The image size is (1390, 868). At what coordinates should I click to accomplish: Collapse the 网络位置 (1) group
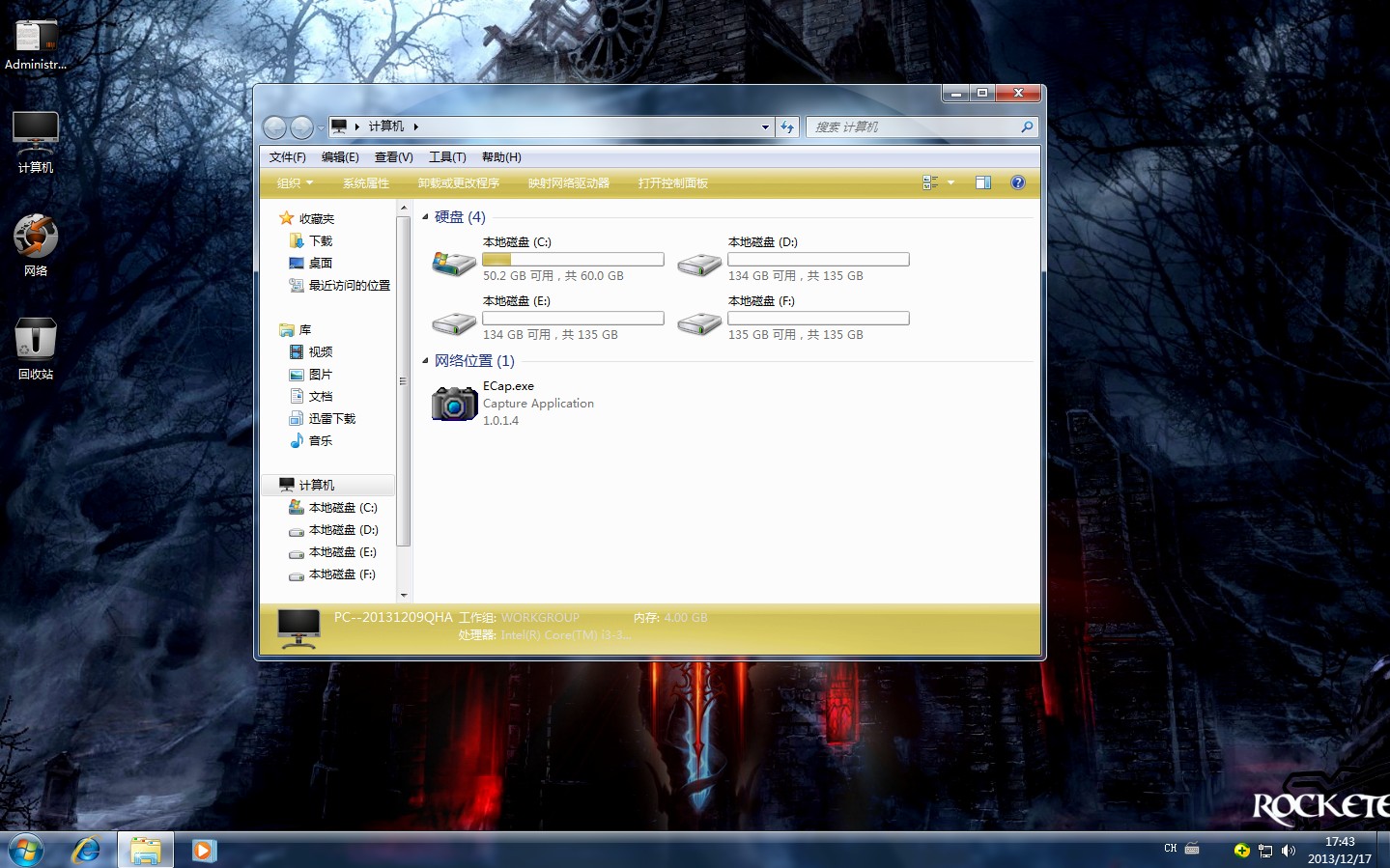click(x=425, y=360)
